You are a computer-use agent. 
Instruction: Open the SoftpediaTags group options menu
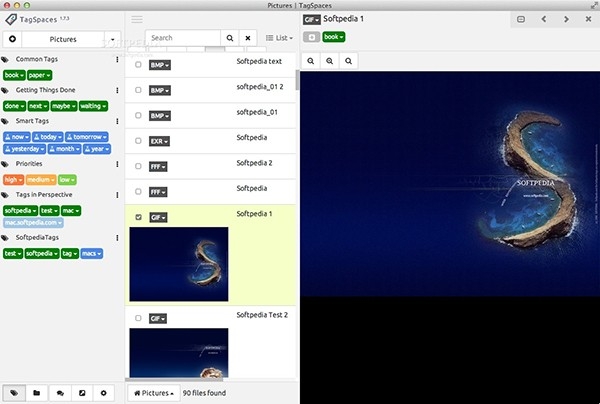(x=117, y=238)
